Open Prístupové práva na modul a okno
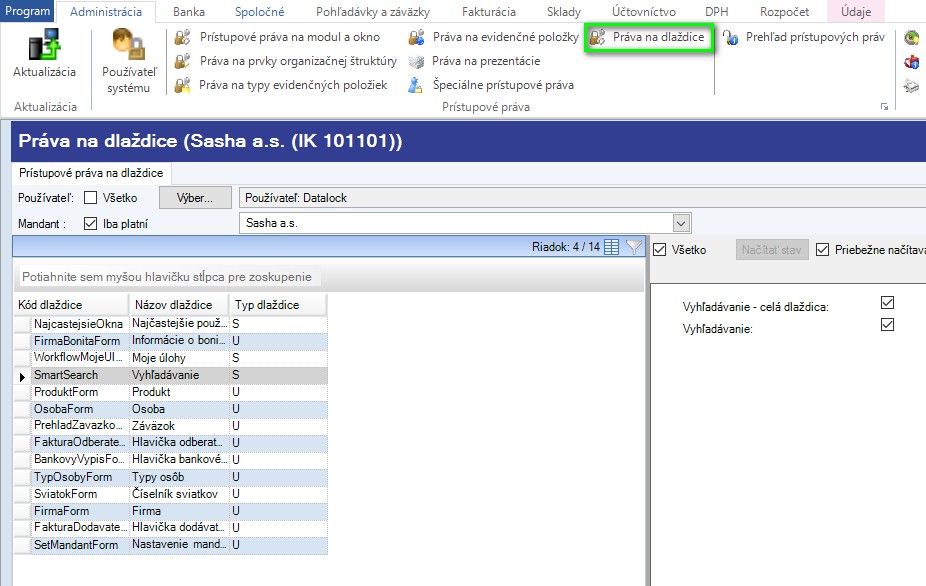Screen dimensions: 926x586 click(277, 37)
